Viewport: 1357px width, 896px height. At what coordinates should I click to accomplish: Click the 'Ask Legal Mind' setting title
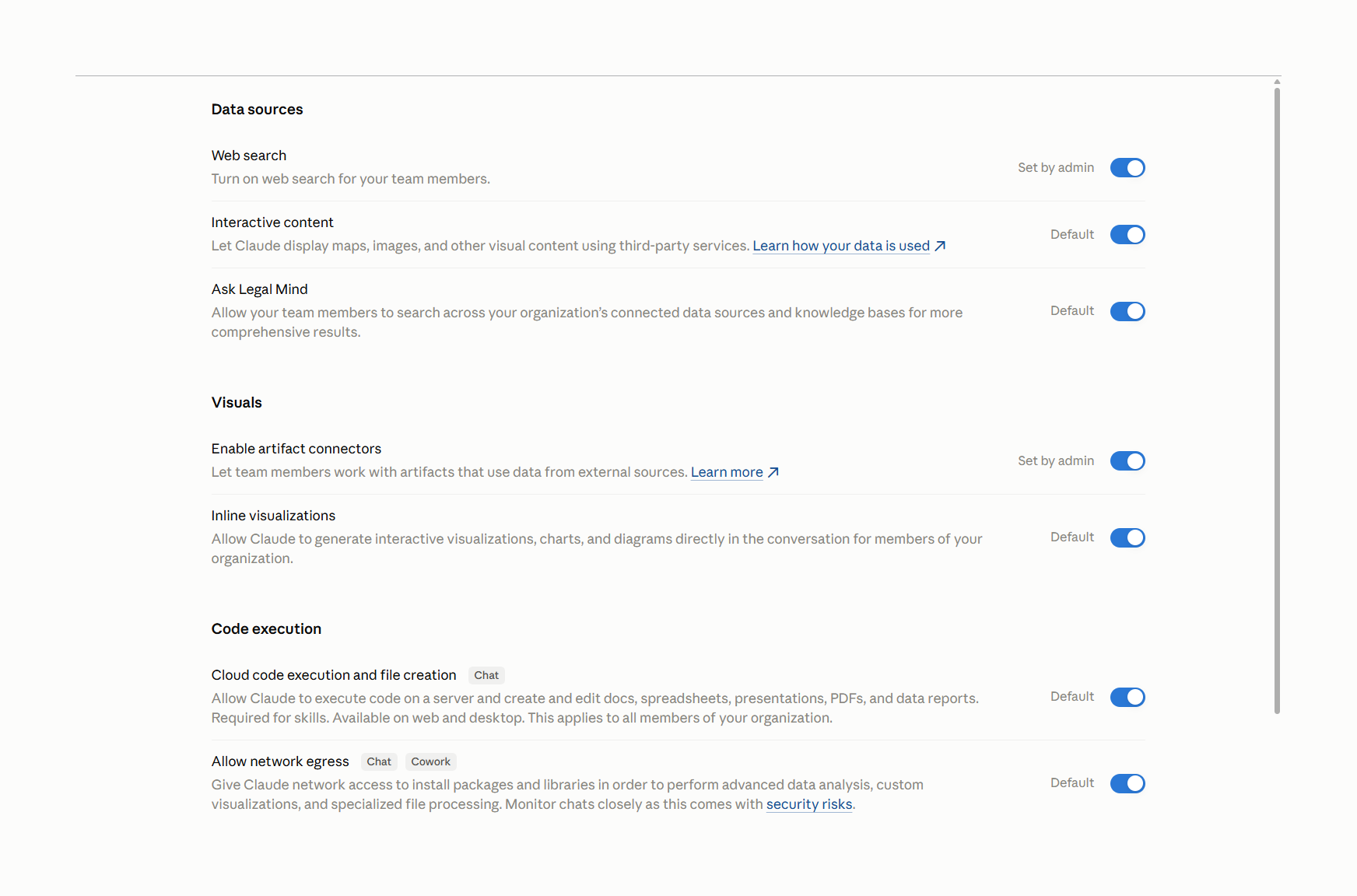(260, 289)
